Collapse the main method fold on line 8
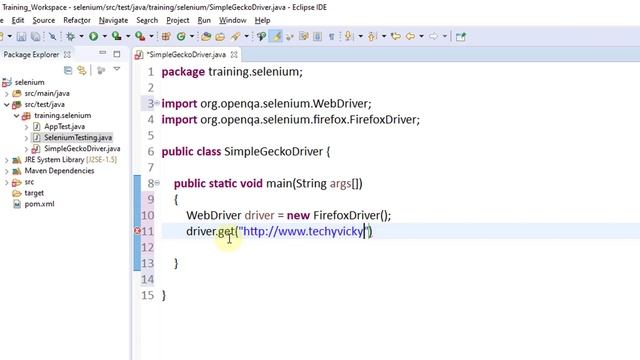The height and width of the screenshot is (360, 640). pyautogui.click(x=157, y=183)
